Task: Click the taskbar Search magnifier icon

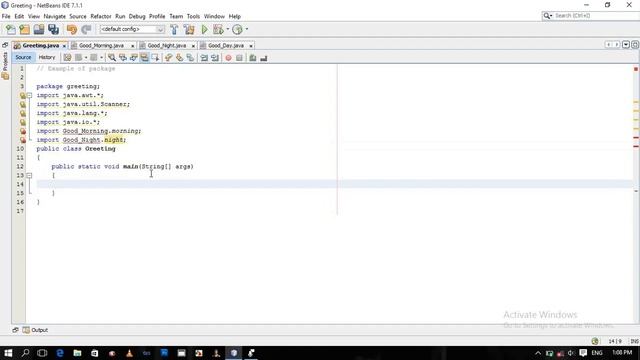Action: click(x=25, y=353)
